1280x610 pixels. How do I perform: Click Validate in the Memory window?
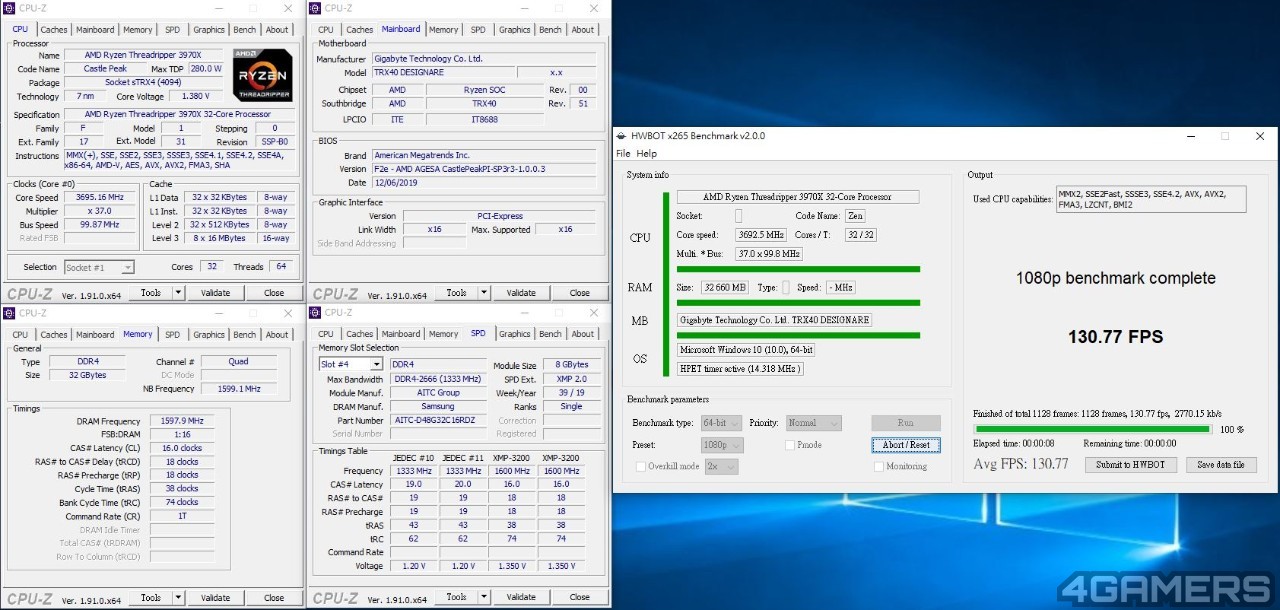coord(215,598)
